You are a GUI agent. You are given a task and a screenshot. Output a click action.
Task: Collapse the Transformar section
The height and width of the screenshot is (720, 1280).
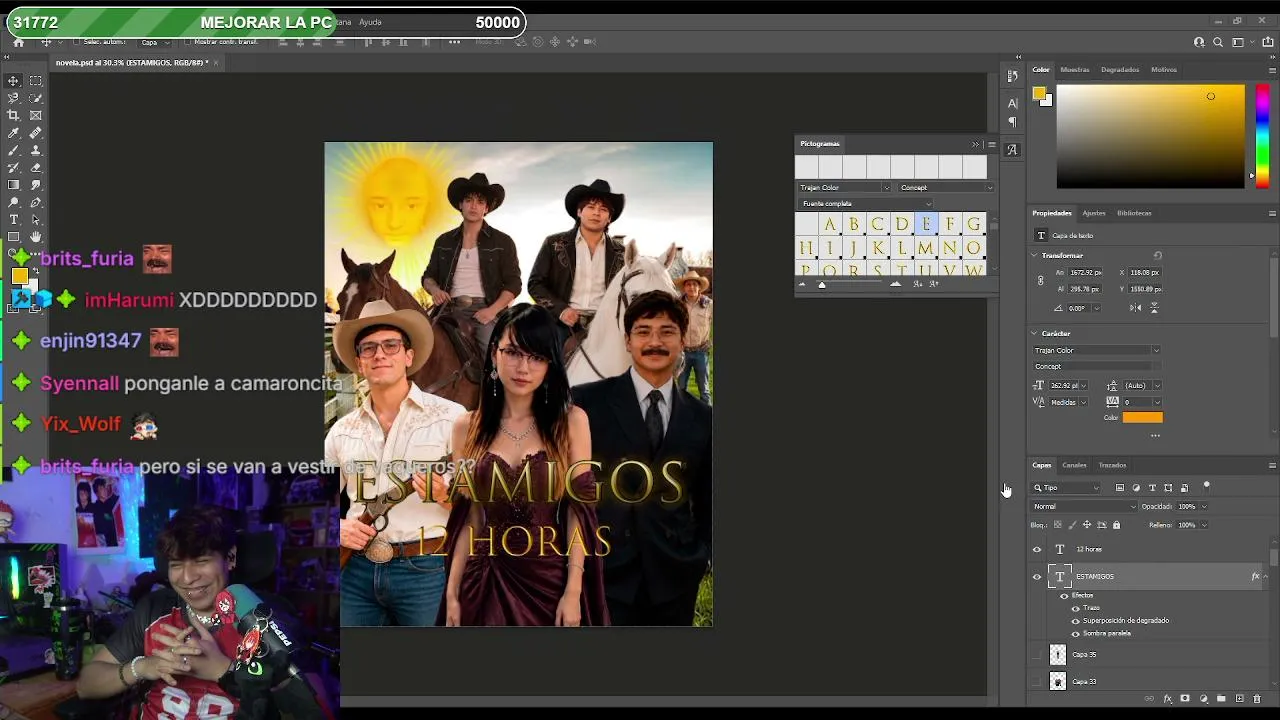(x=1035, y=256)
